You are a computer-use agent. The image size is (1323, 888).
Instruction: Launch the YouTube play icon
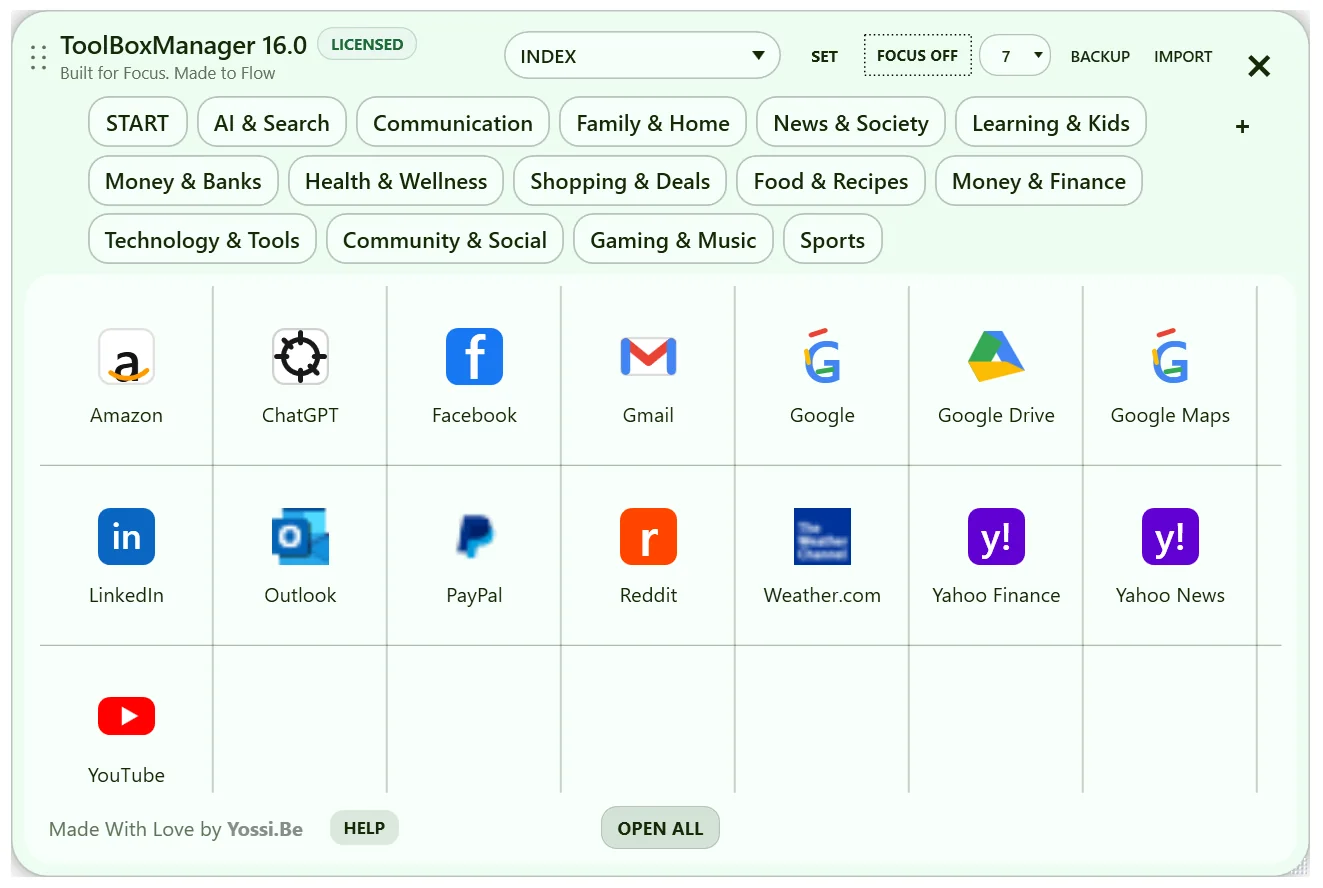coord(126,717)
